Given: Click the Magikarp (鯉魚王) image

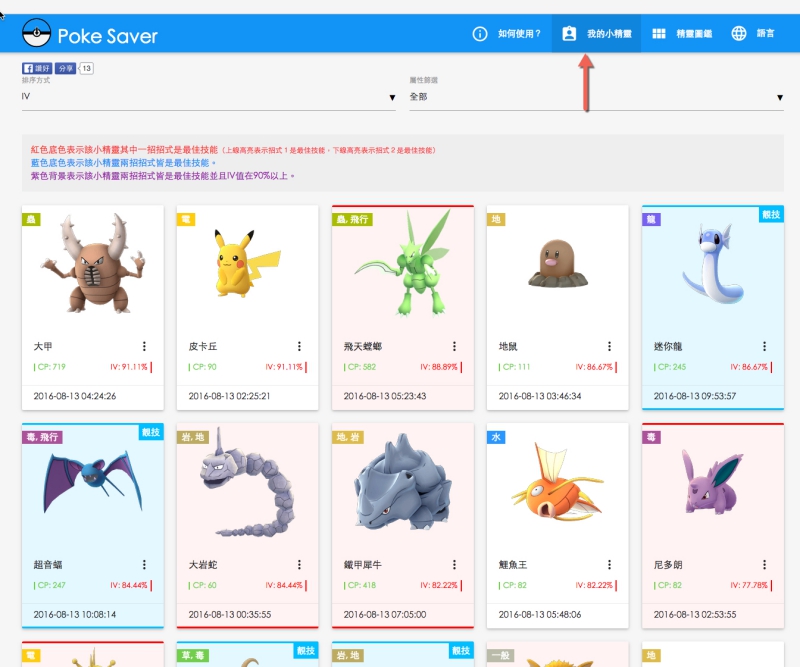Looking at the screenshot, I should click(558, 482).
